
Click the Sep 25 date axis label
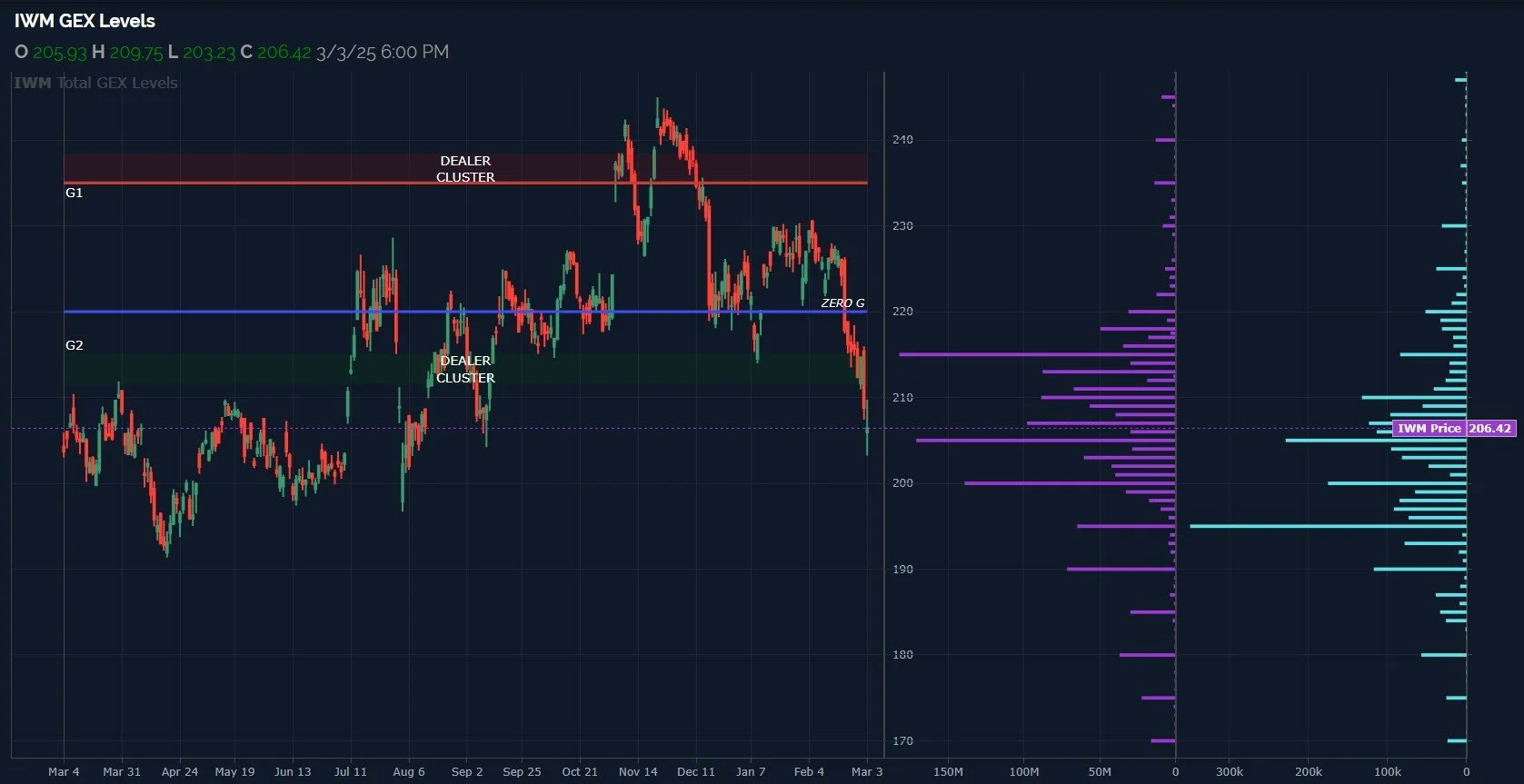(522, 771)
